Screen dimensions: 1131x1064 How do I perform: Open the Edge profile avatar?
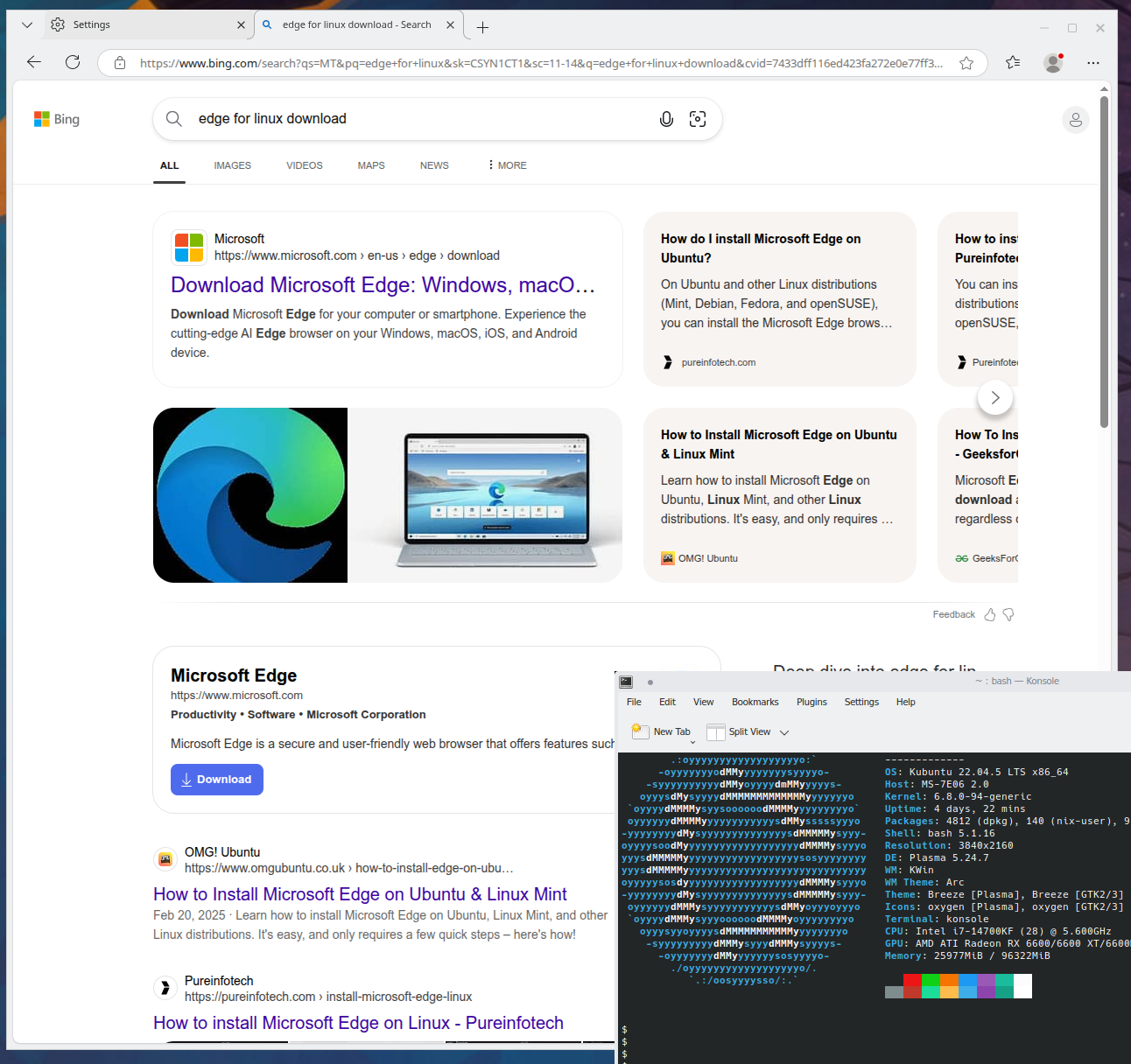[1053, 62]
